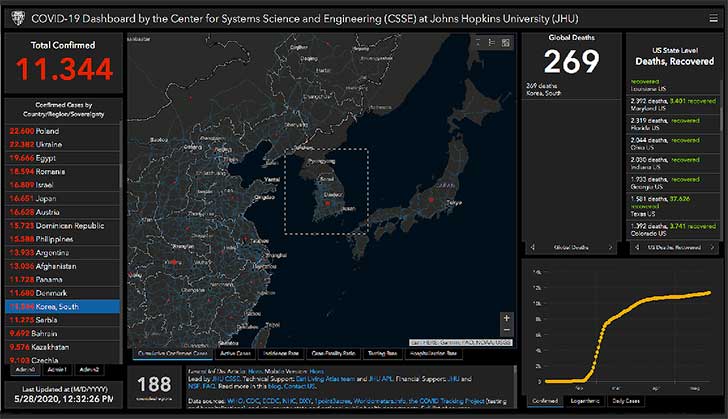Select Denmark in the country list
The width and height of the screenshot is (728, 419).
(63, 293)
